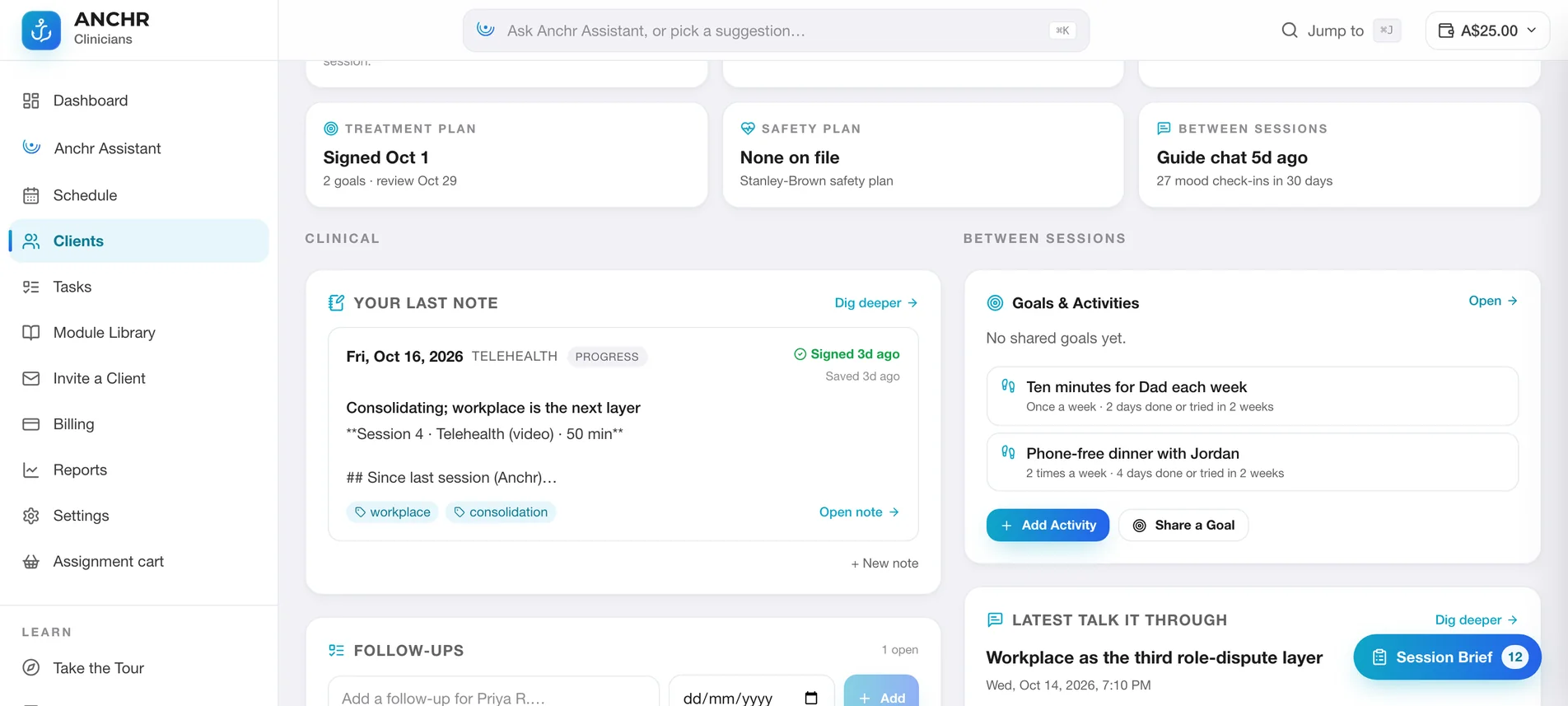This screenshot has height=706, width=1568.
Task: Open the Safety Plan None on file card
Action: [923, 155]
